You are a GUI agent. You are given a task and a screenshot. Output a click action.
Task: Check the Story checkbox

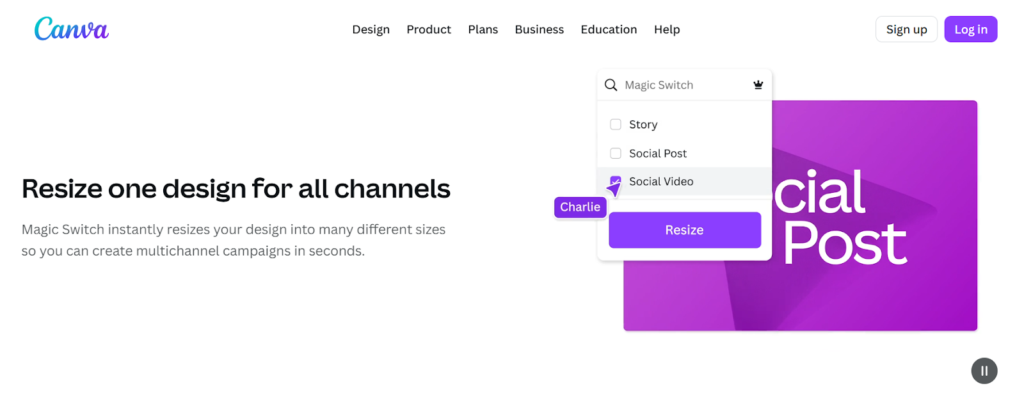(615, 124)
